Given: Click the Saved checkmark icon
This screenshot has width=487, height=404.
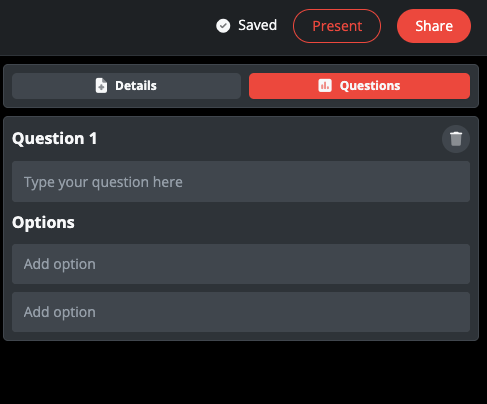Looking at the screenshot, I should (x=223, y=26).
